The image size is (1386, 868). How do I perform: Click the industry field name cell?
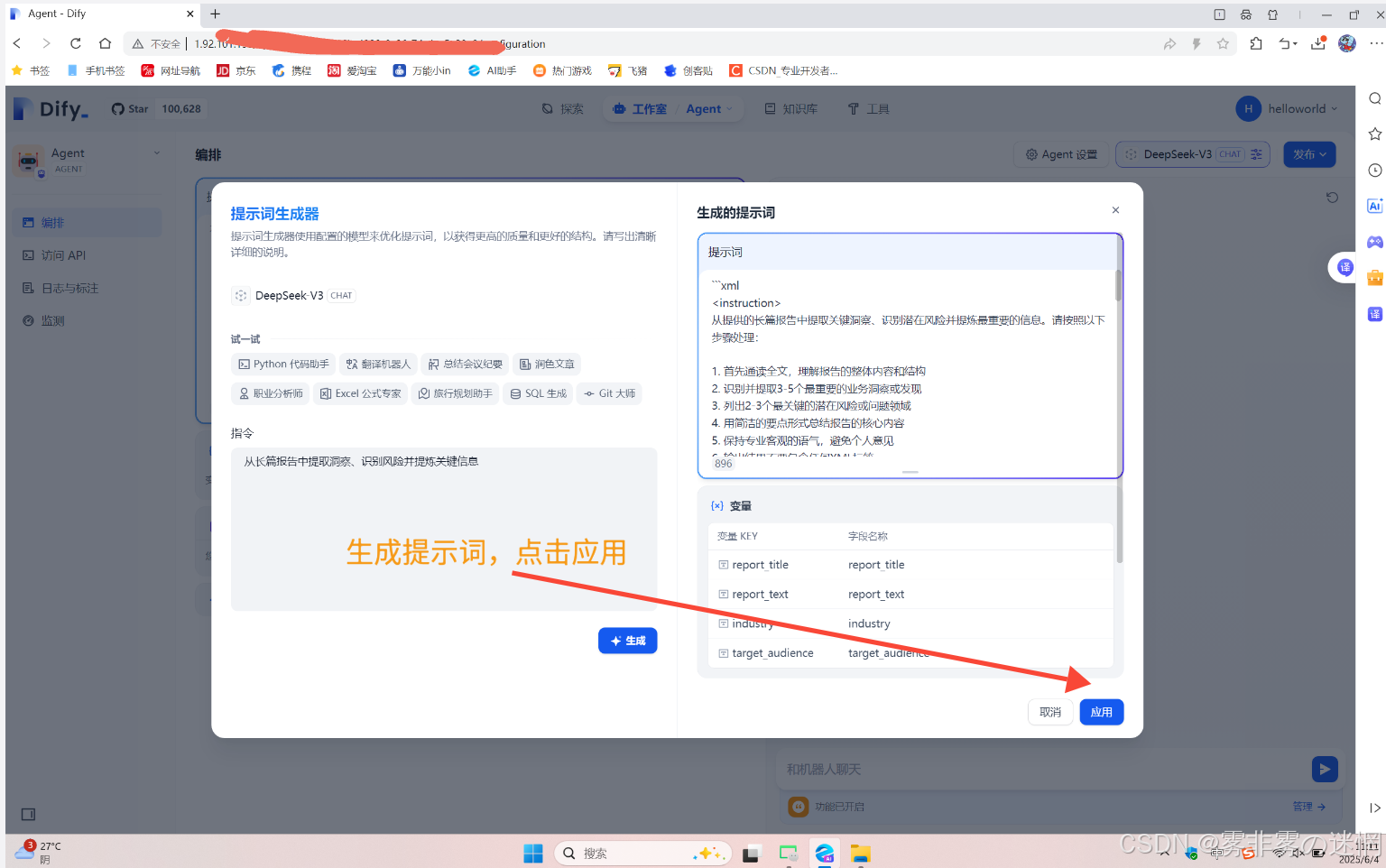(x=869, y=623)
